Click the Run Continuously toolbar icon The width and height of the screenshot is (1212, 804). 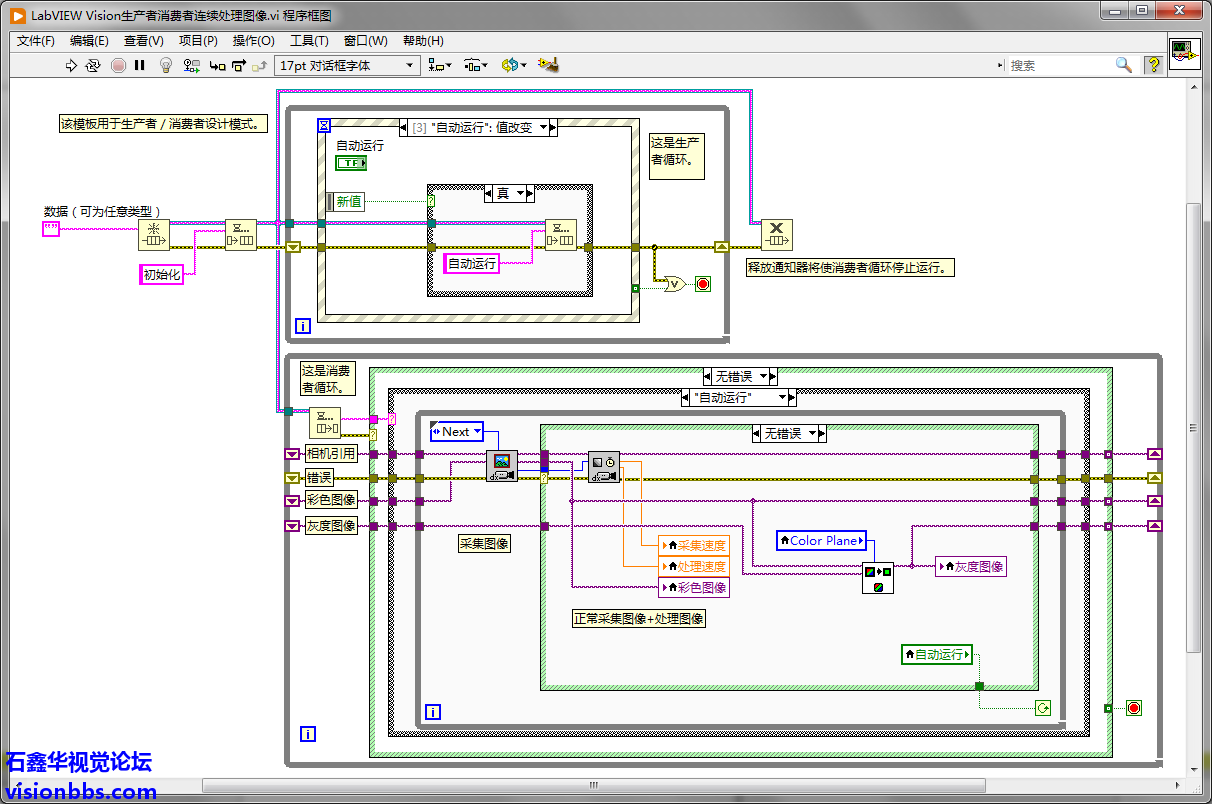pos(93,65)
